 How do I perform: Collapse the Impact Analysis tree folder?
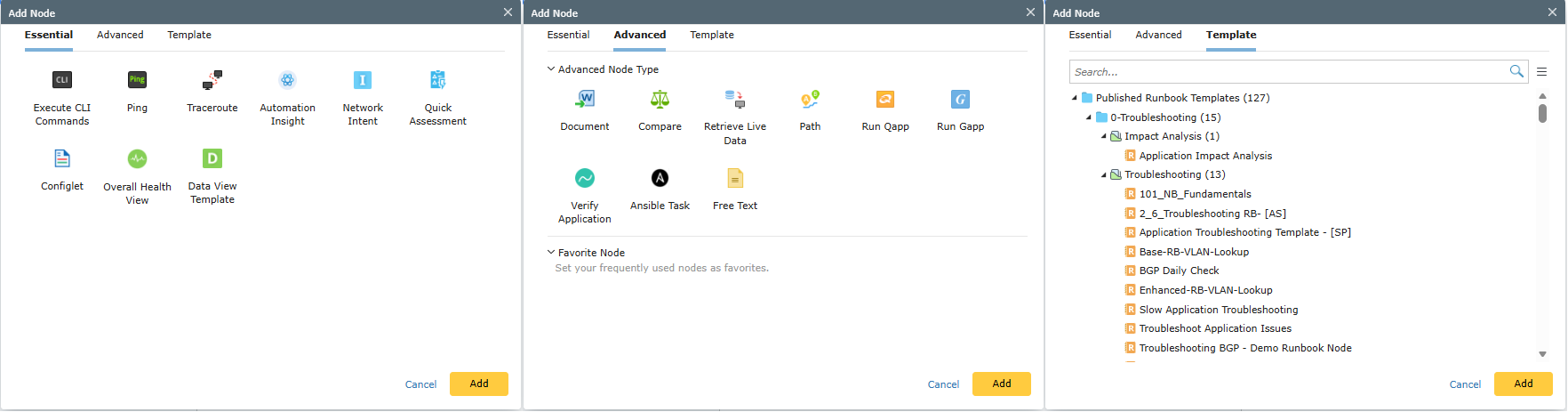pyautogui.click(x=1103, y=136)
